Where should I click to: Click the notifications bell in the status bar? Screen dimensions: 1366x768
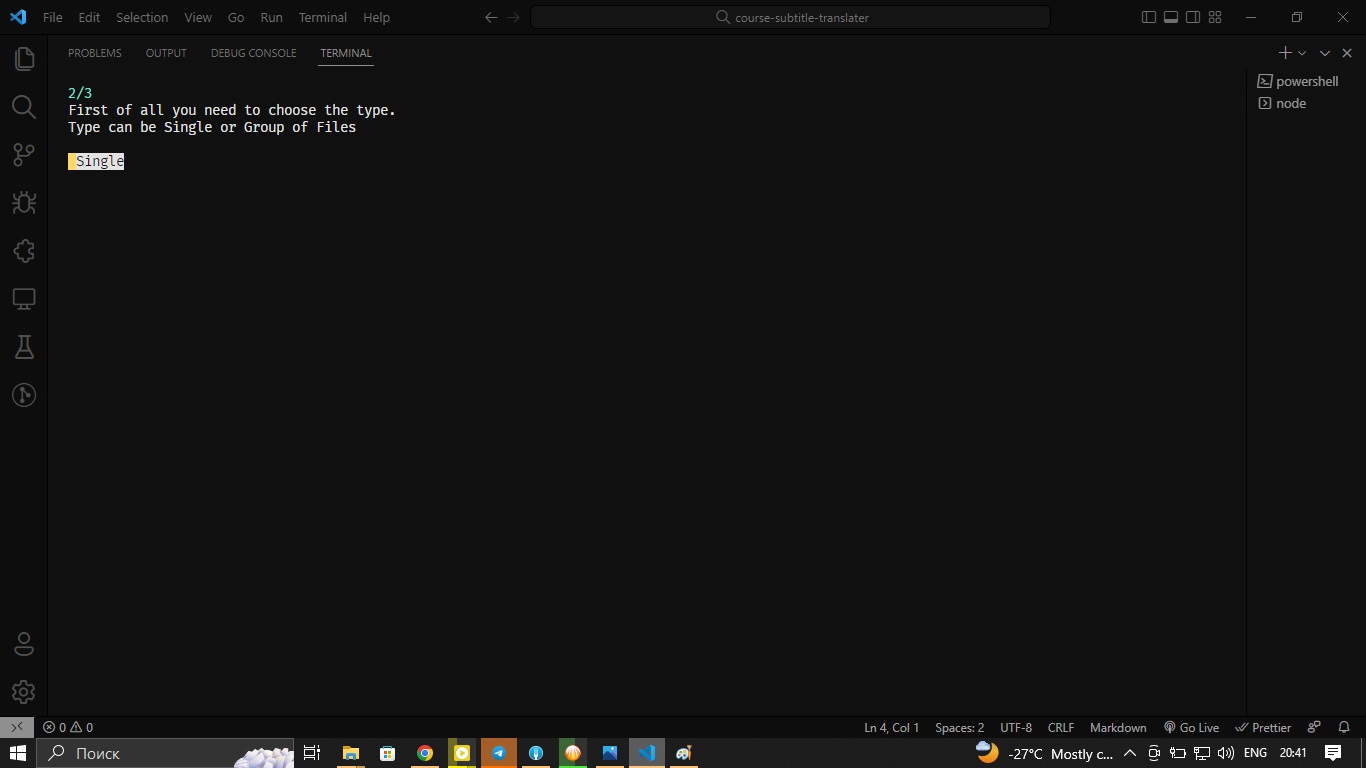coord(1343,727)
